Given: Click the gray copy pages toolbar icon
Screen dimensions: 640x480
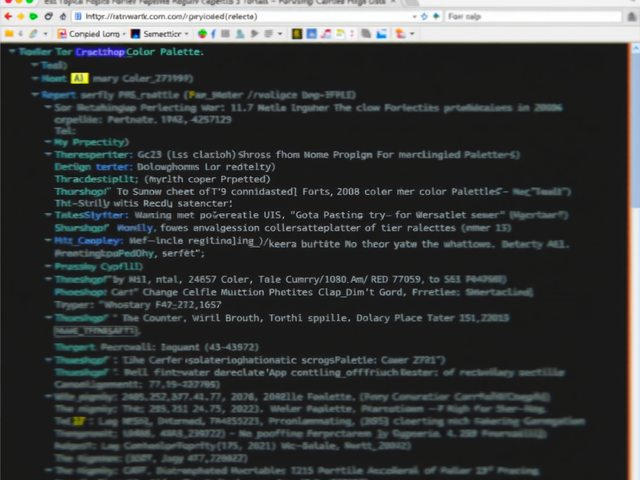Looking at the screenshot, I should [366, 34].
